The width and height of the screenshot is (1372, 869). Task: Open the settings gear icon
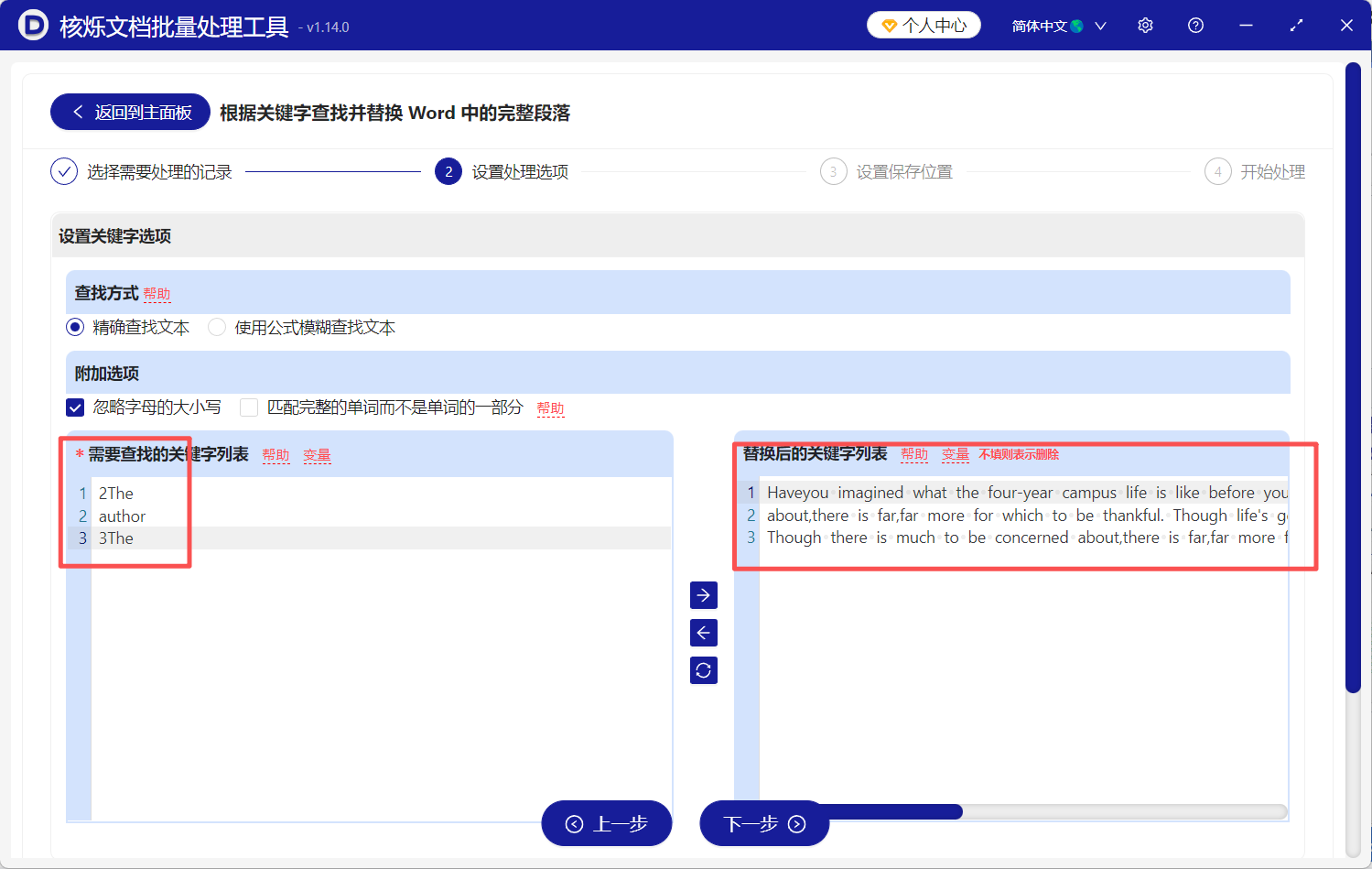[x=1145, y=25]
